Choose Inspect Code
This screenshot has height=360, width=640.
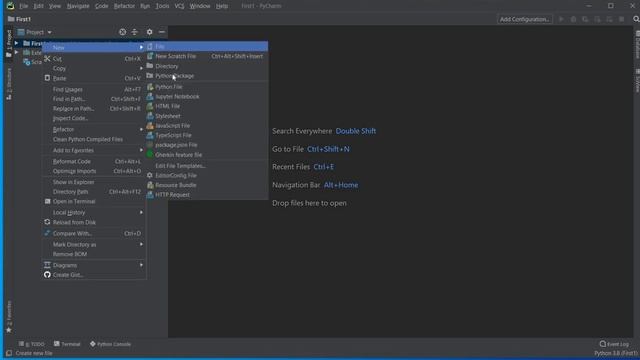click(x=94, y=118)
